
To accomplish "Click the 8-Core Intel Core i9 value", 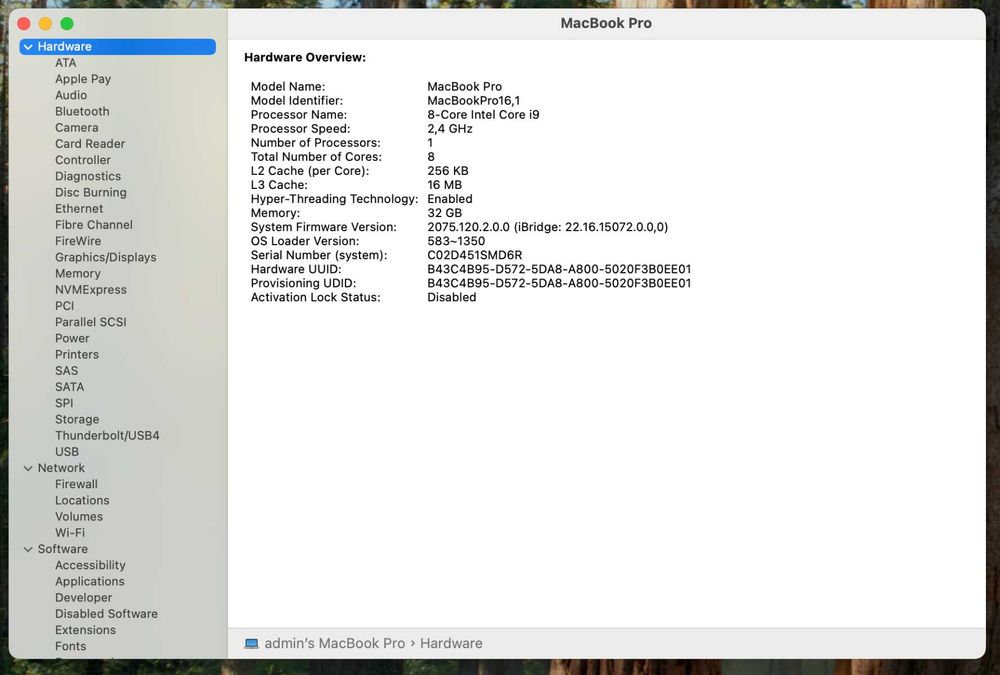I will 483,115.
